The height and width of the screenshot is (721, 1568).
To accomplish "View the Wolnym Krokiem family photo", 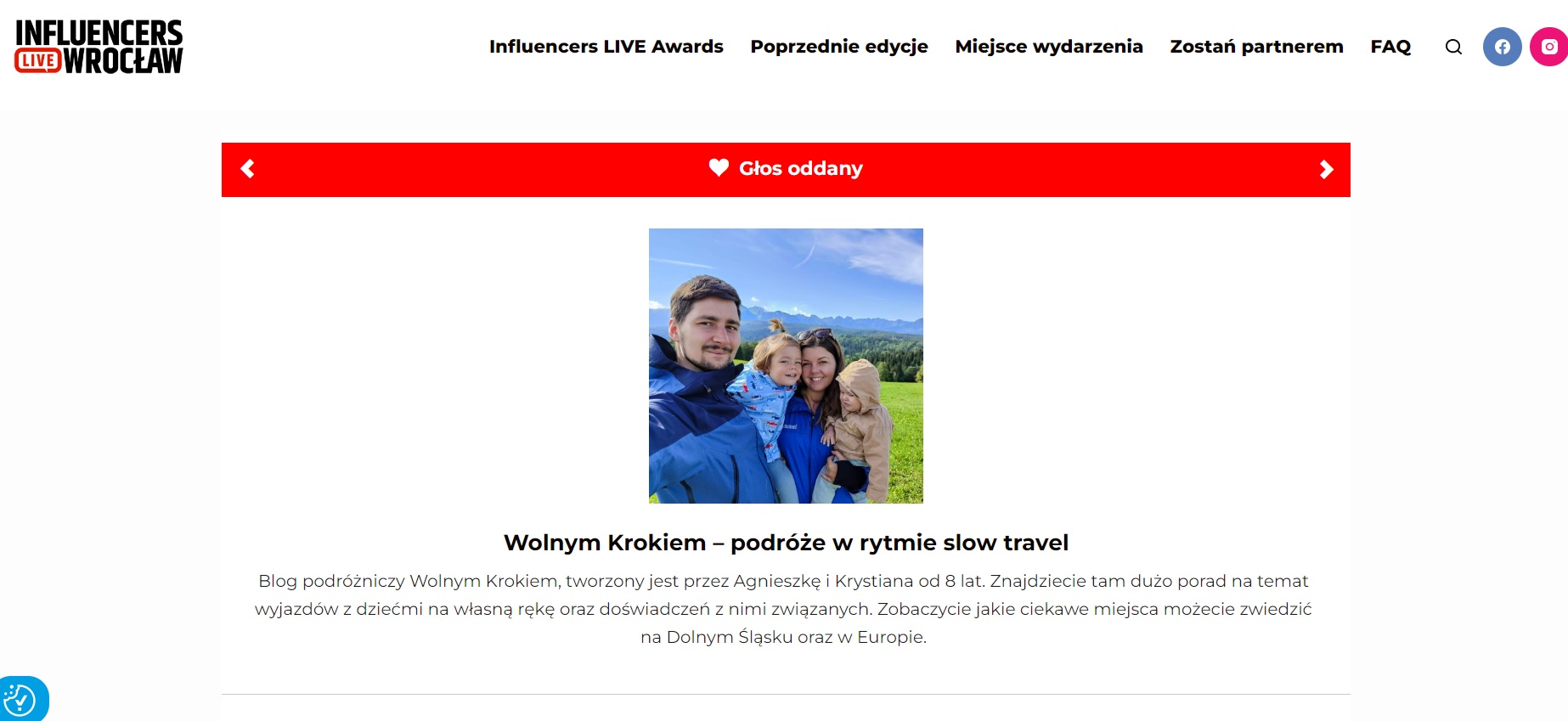I will click(x=786, y=366).
